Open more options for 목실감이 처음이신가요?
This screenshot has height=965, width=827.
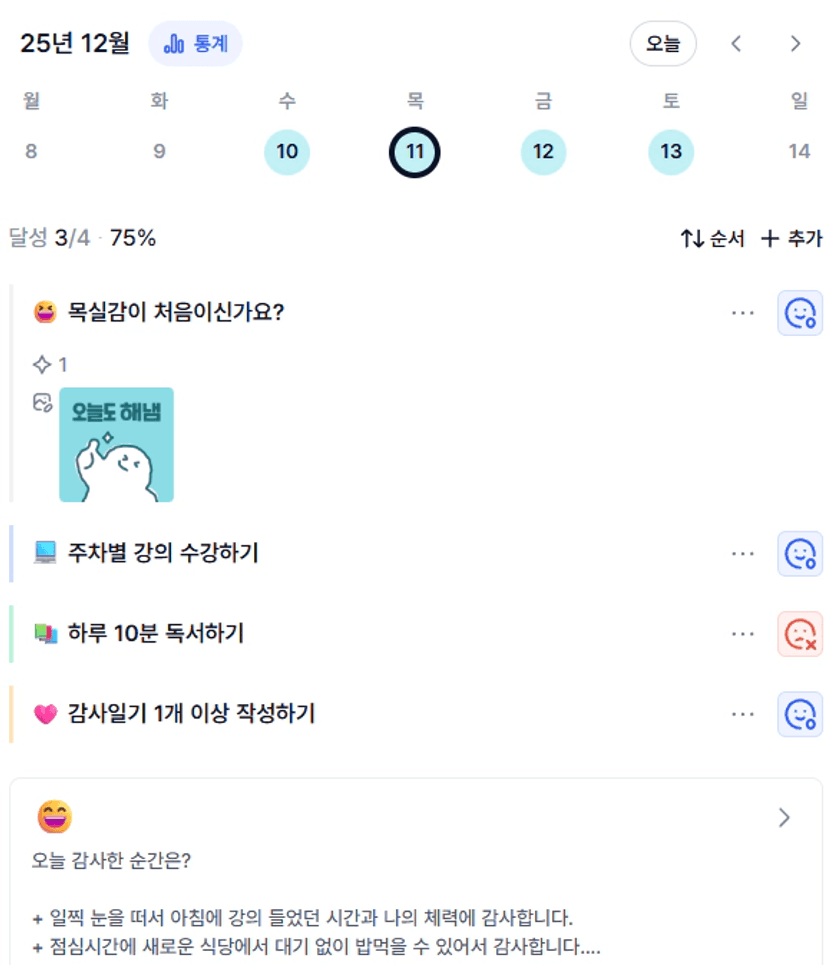pos(742,313)
